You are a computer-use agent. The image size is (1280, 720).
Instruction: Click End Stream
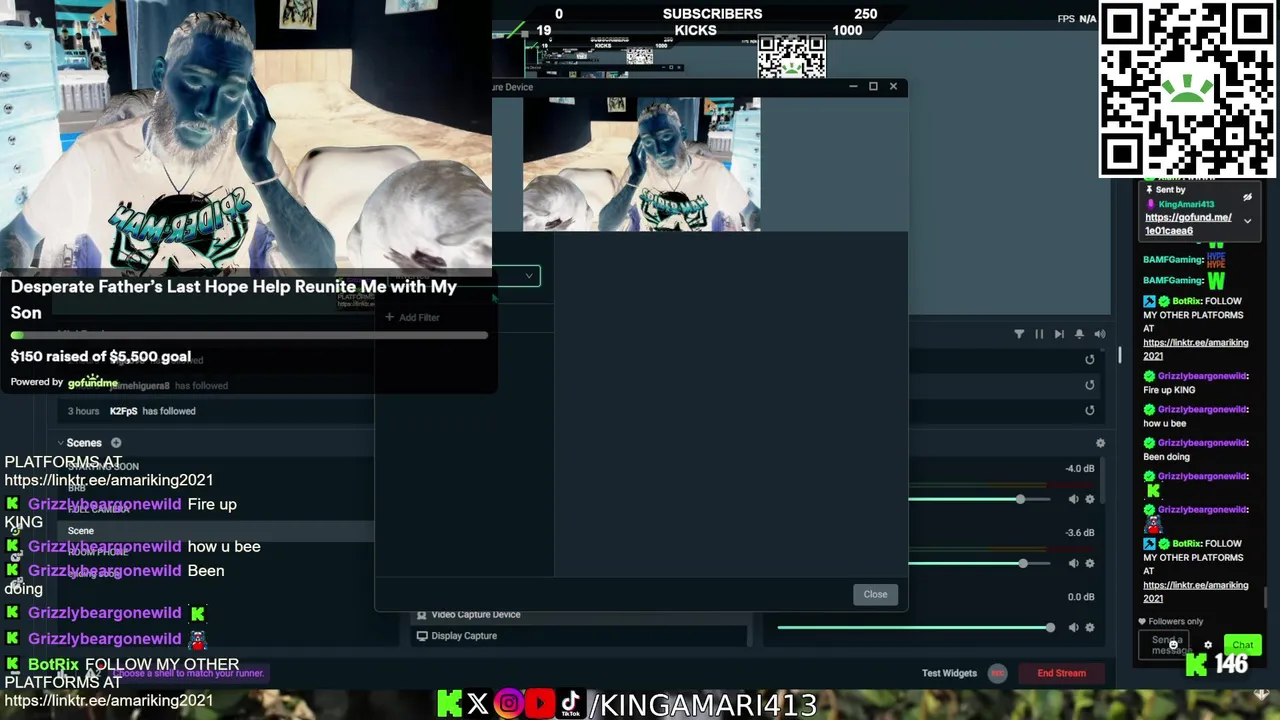[1061, 673]
